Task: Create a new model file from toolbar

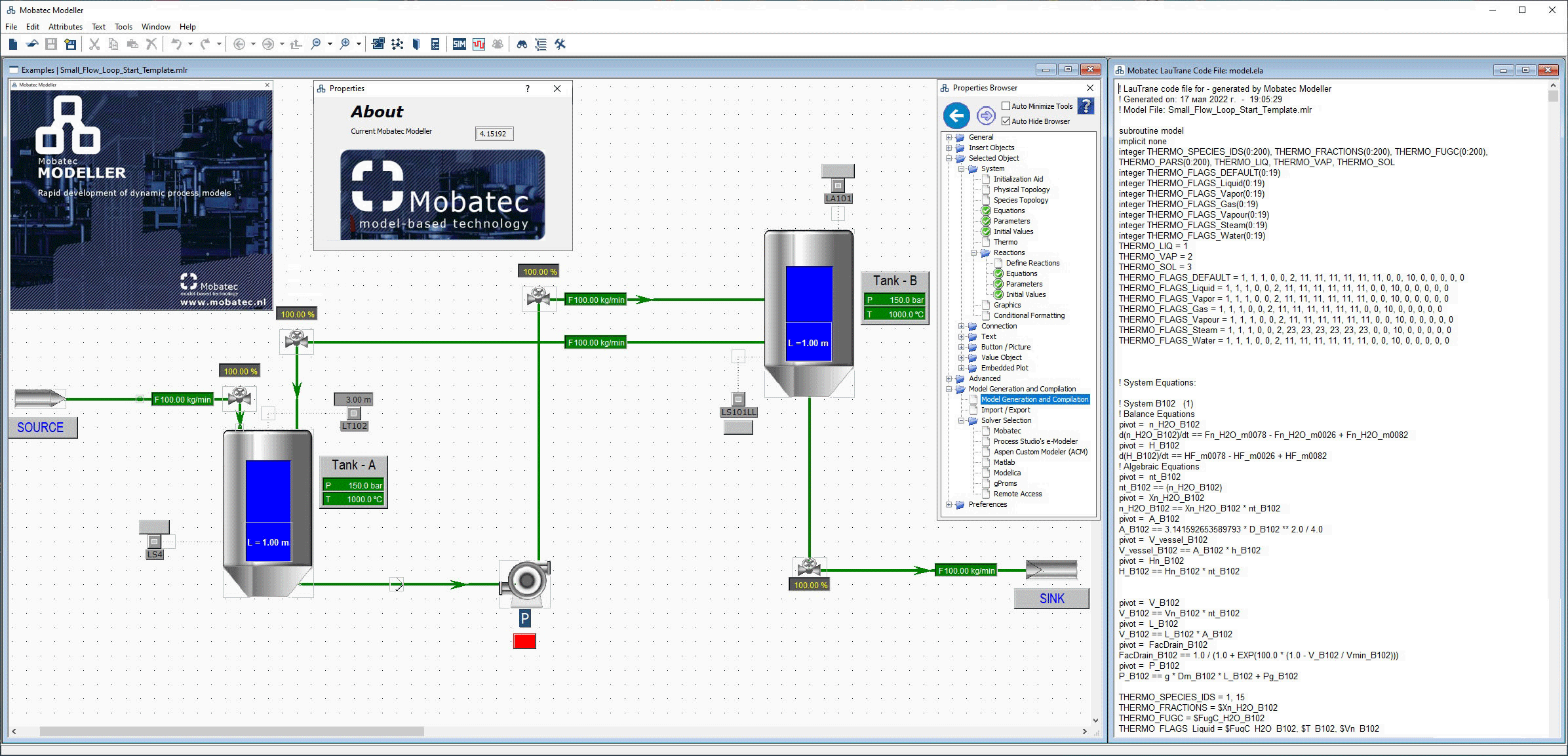Action: pos(12,44)
